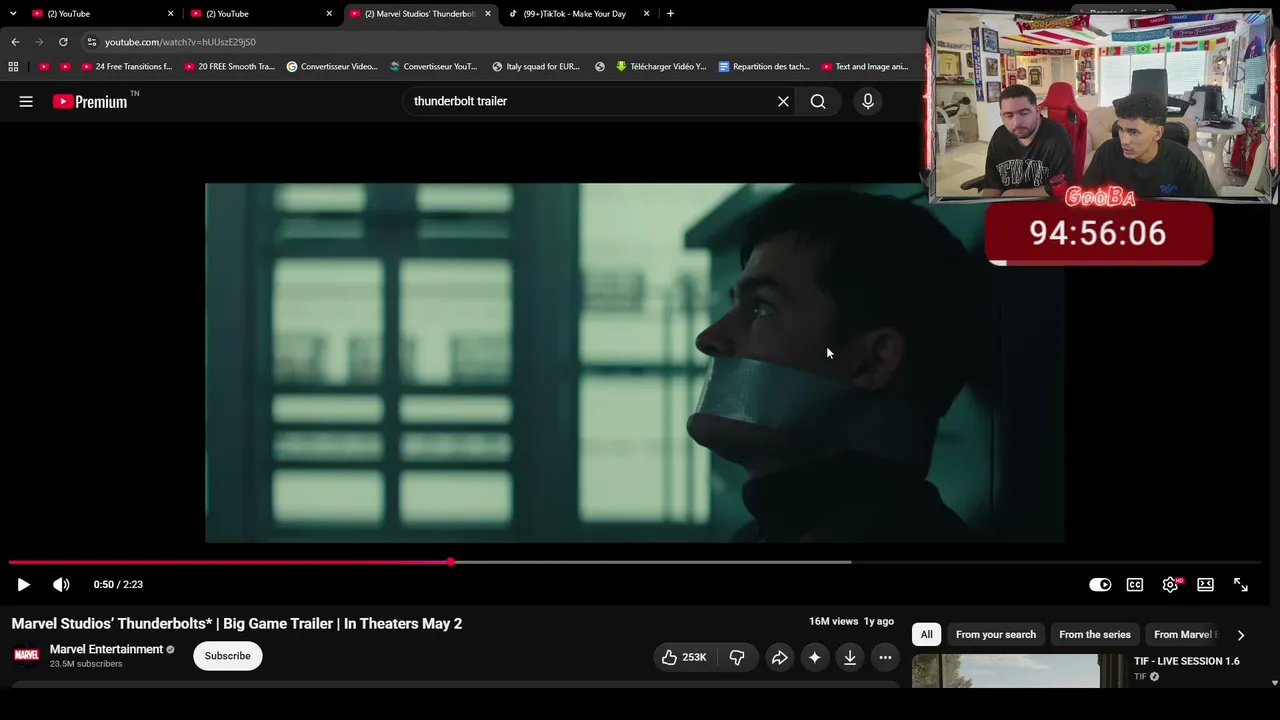Switch to the second YouTube browser tab

pyautogui.click(x=260, y=14)
